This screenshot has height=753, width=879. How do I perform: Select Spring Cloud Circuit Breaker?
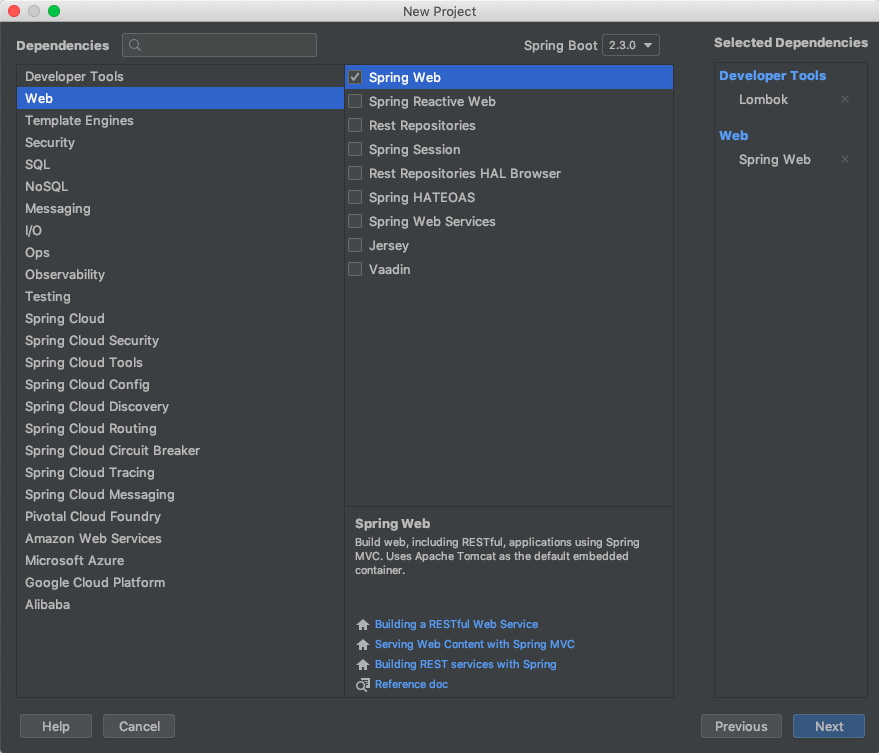pyautogui.click(x=180, y=450)
